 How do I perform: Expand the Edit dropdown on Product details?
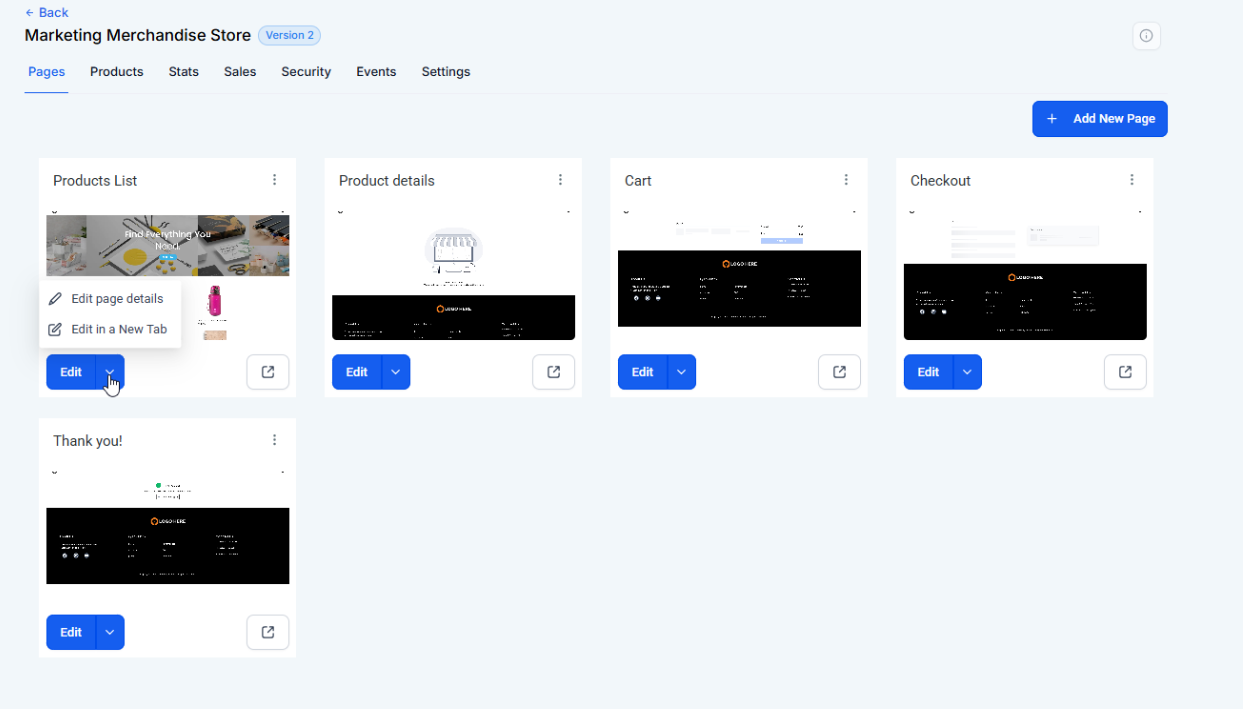(x=396, y=372)
